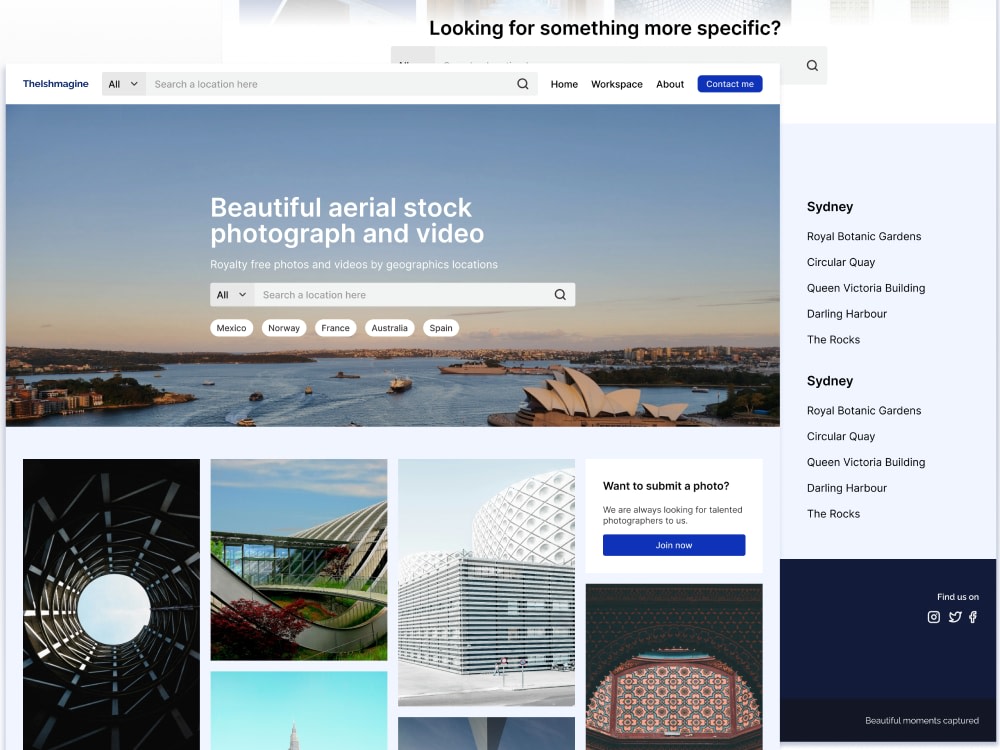The image size is (1000, 750).
Task: Select the Mexico location tag
Action: (232, 328)
